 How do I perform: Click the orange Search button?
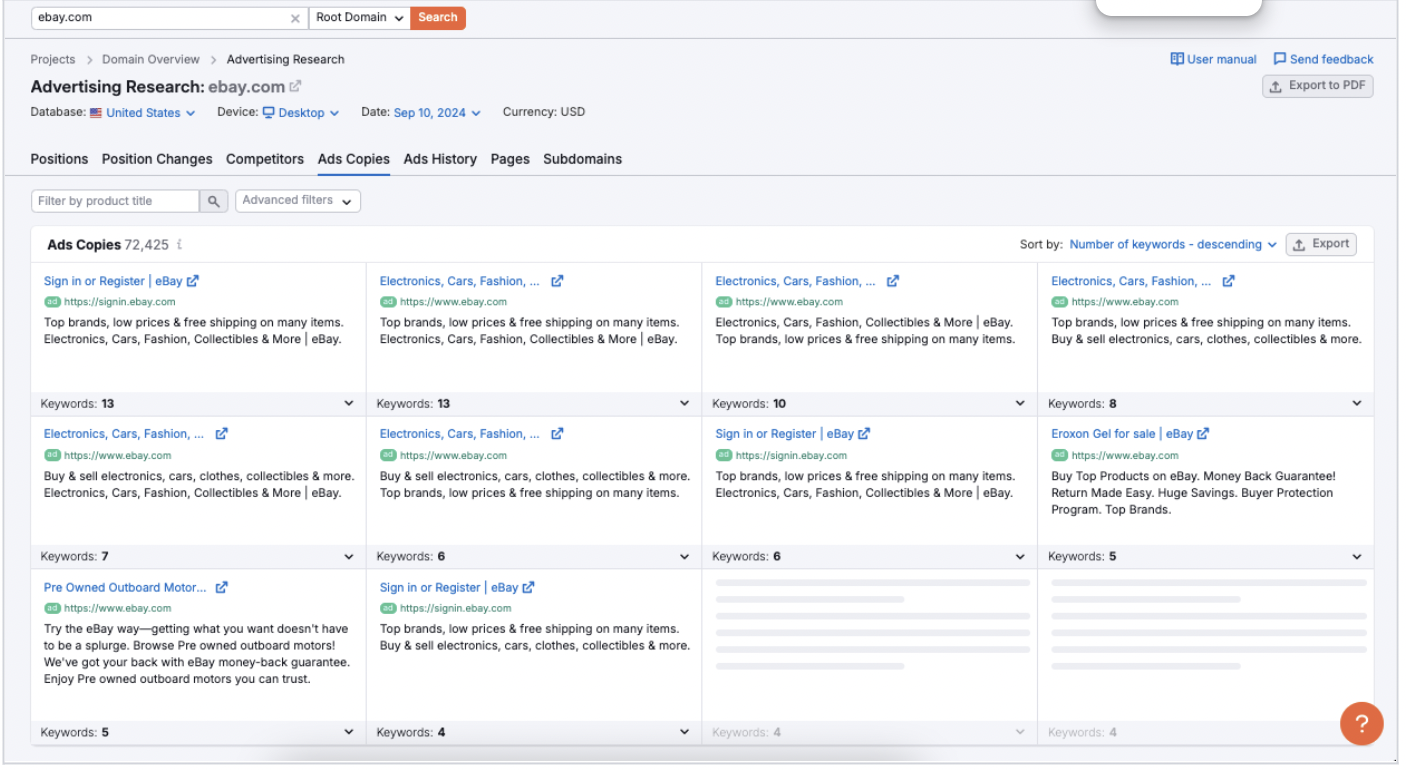438,18
